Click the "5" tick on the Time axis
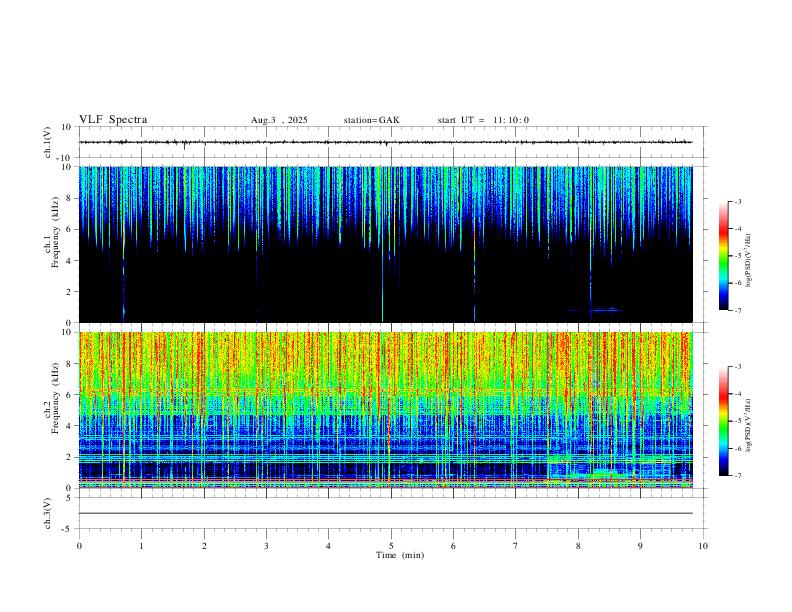792x612 pixels. [391, 546]
